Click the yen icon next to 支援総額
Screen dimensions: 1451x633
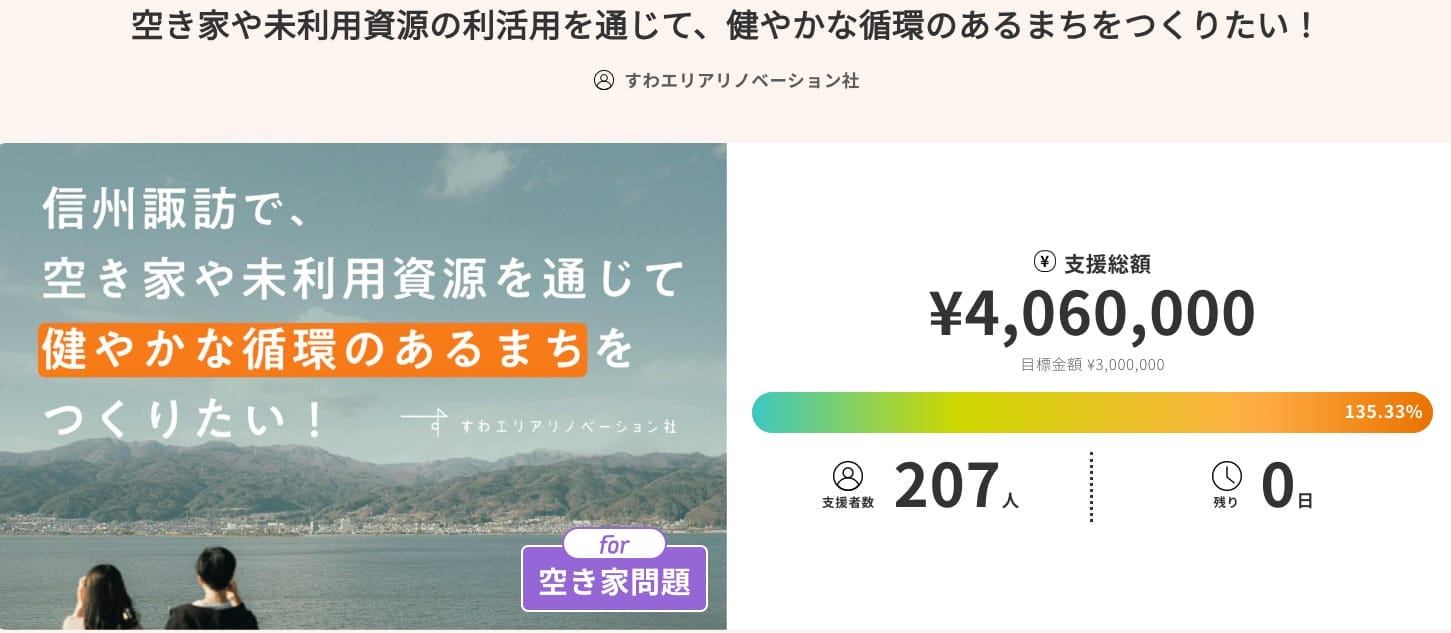pyautogui.click(x=1044, y=262)
